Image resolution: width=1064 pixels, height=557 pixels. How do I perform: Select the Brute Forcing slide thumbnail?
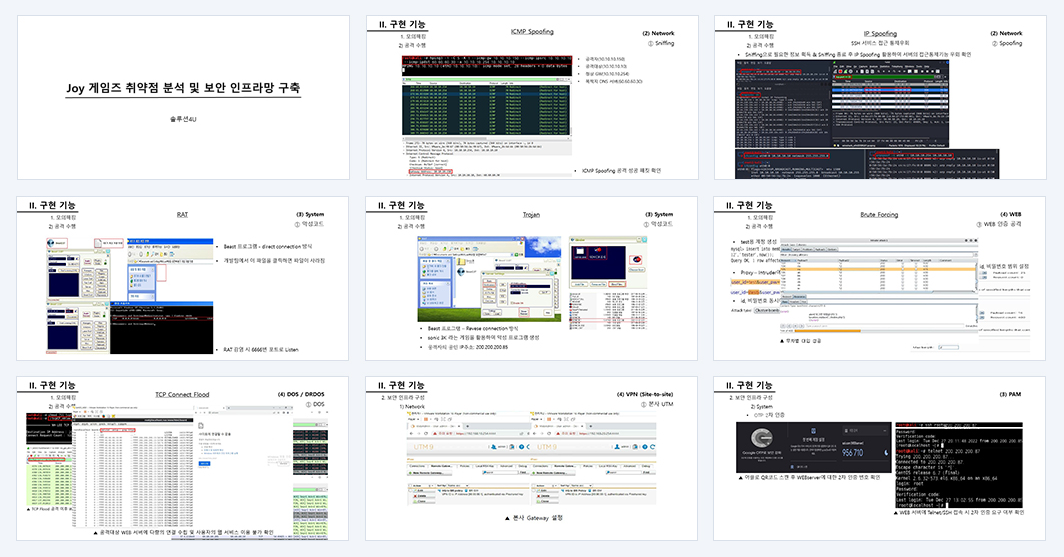[x=880, y=278]
